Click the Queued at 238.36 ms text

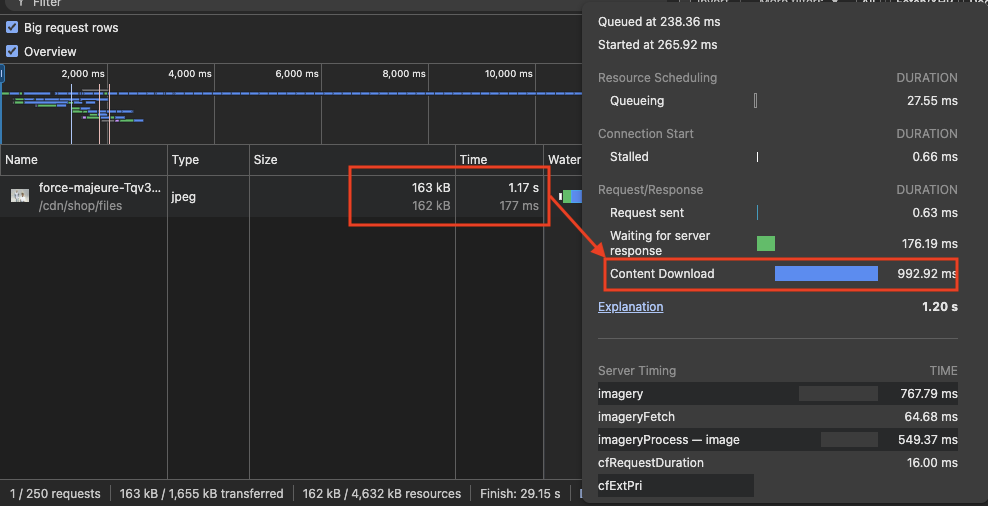pos(659,22)
